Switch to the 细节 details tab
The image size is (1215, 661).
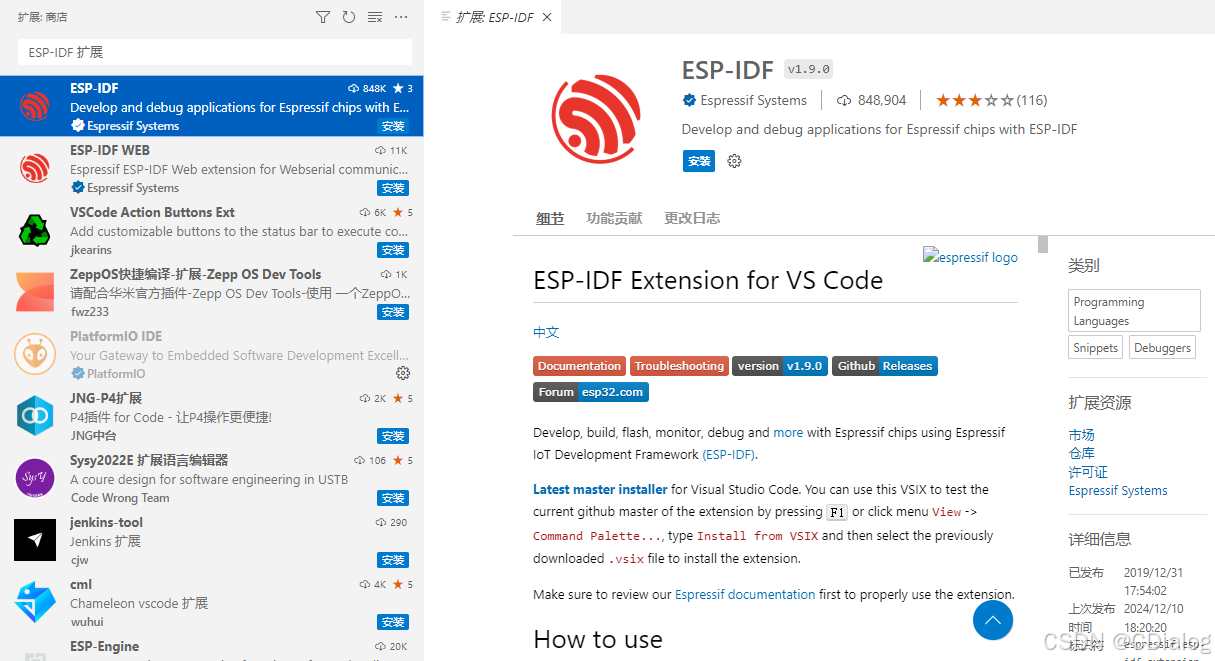click(550, 218)
